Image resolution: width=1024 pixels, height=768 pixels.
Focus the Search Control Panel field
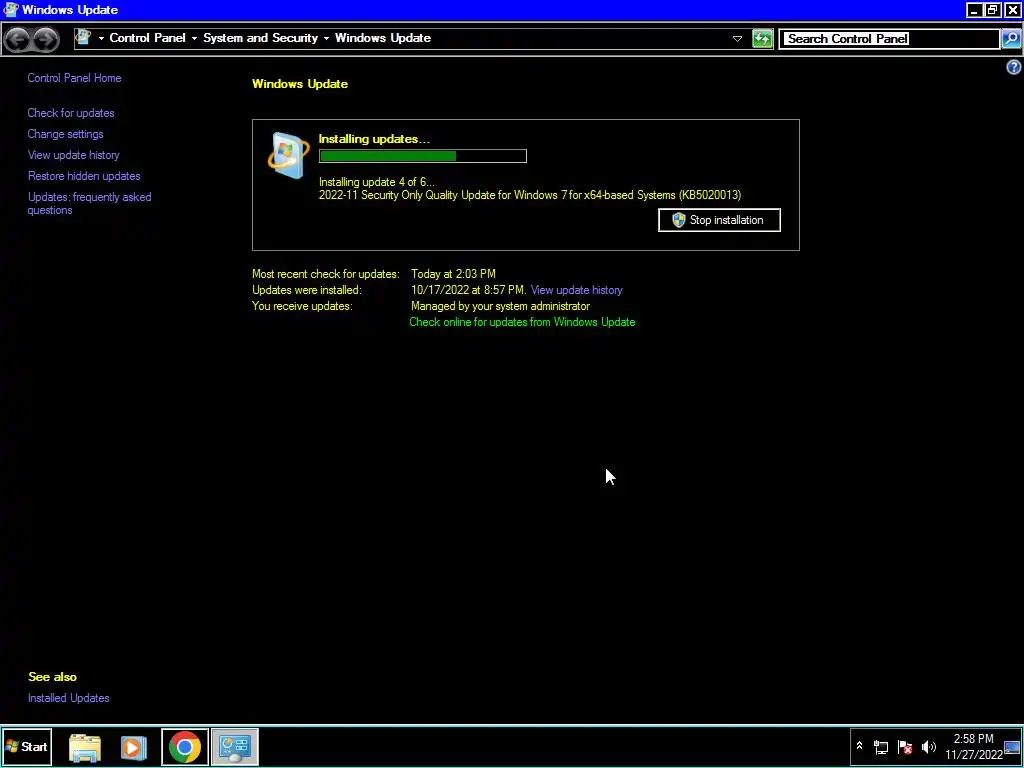(x=889, y=39)
